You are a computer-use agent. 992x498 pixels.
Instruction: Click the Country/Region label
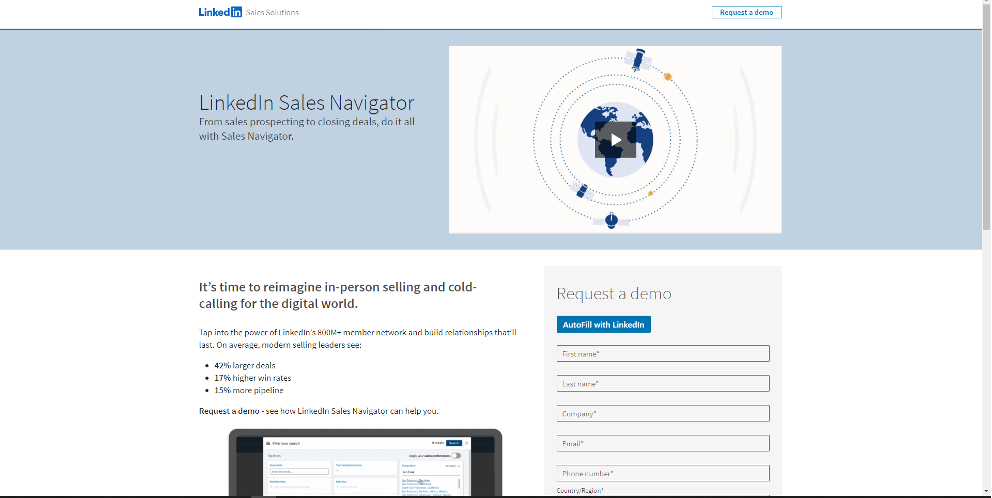tap(580, 491)
